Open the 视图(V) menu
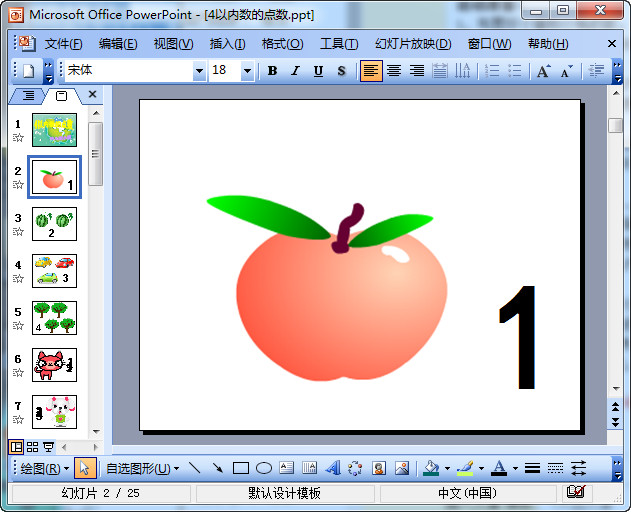 pyautogui.click(x=173, y=43)
